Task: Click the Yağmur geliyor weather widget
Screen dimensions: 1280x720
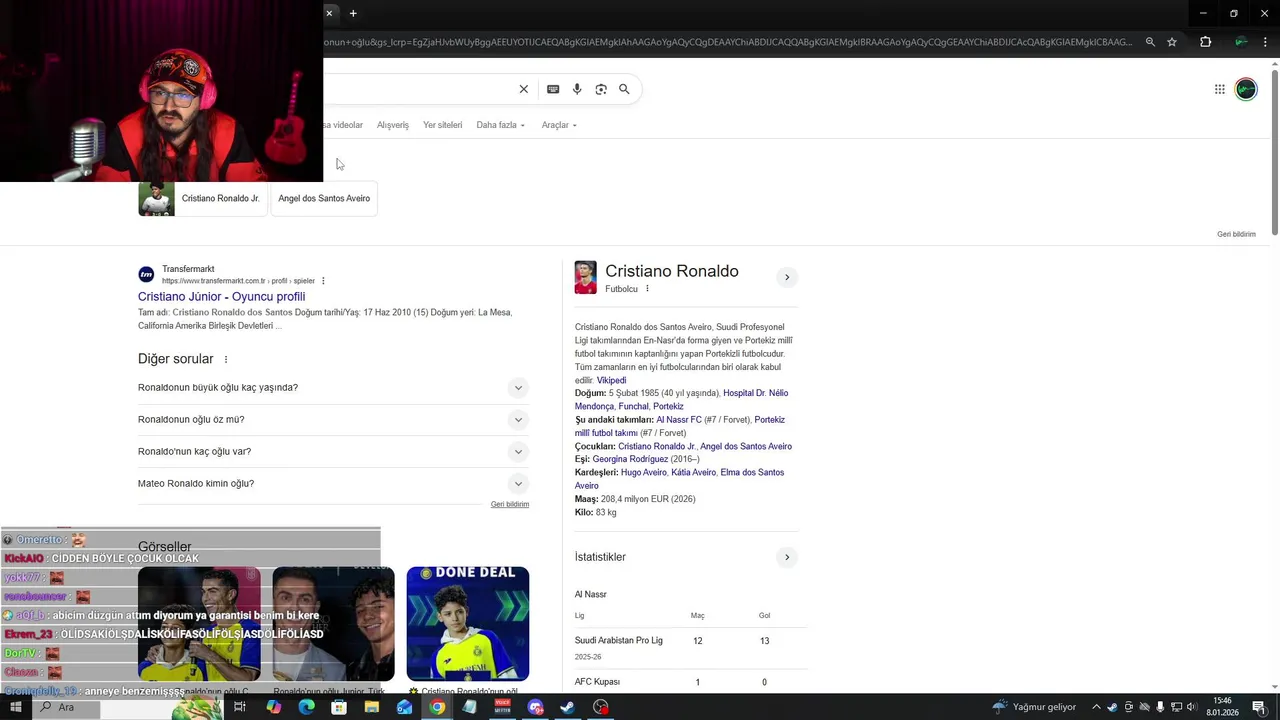Action: (x=1034, y=707)
